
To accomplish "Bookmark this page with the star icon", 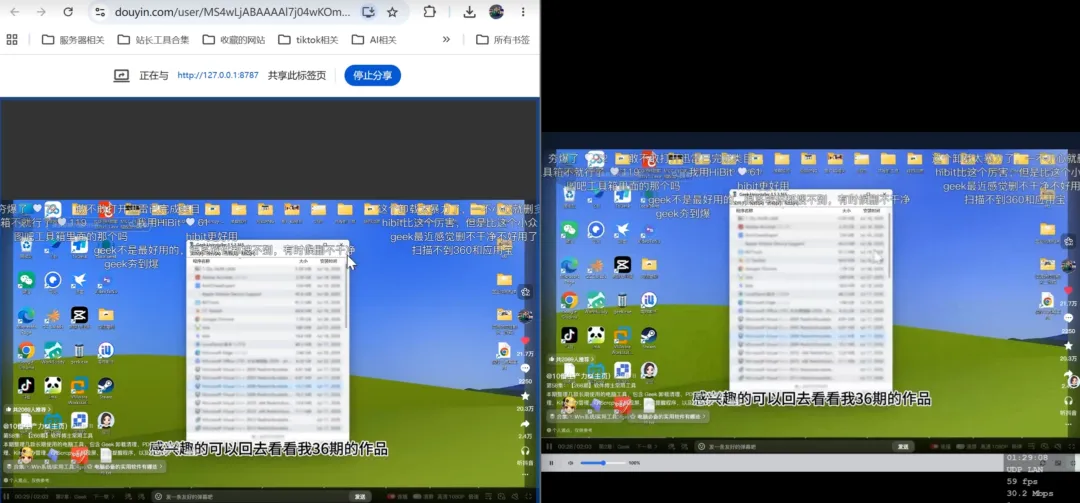I will click(x=392, y=12).
